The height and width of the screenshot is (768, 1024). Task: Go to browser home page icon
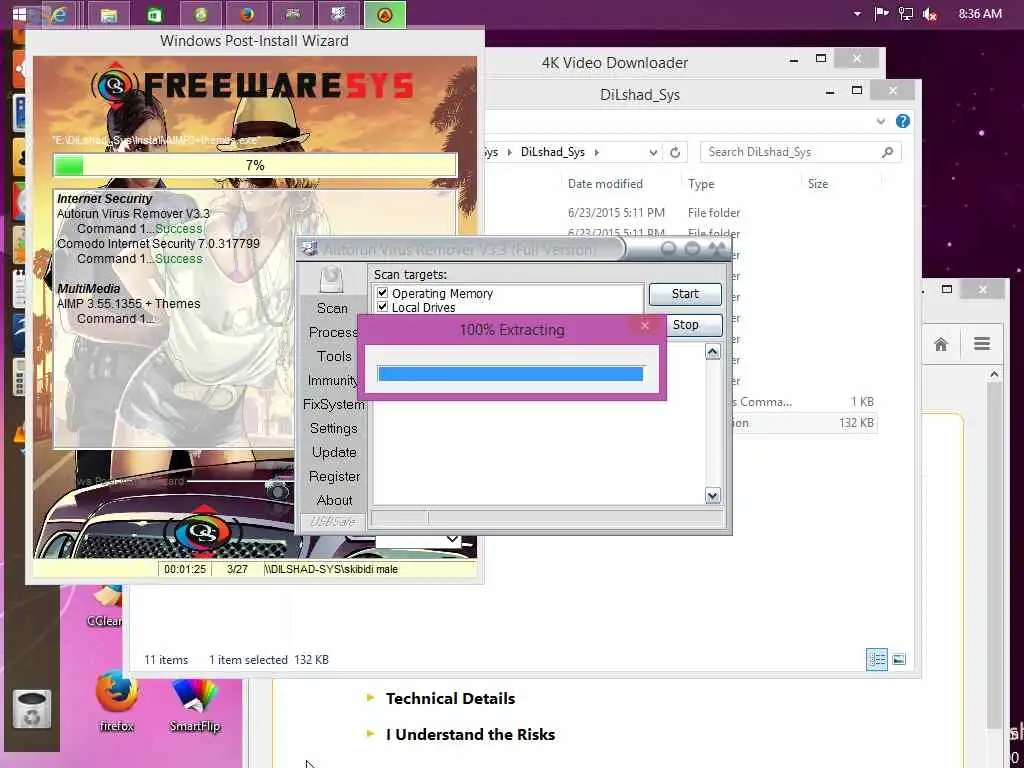(940, 344)
